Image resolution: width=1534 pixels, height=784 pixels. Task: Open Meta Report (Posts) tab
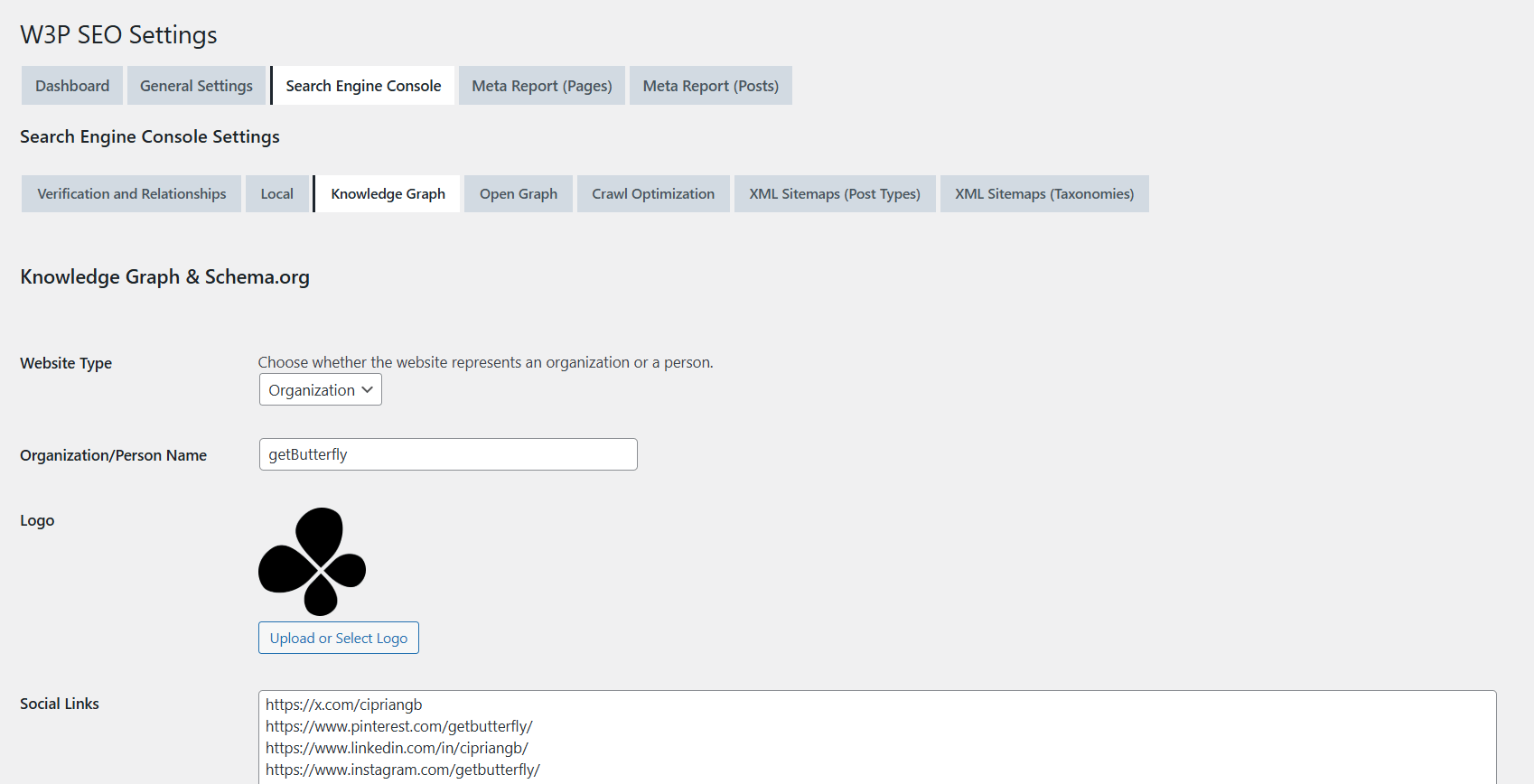pyautogui.click(x=711, y=86)
